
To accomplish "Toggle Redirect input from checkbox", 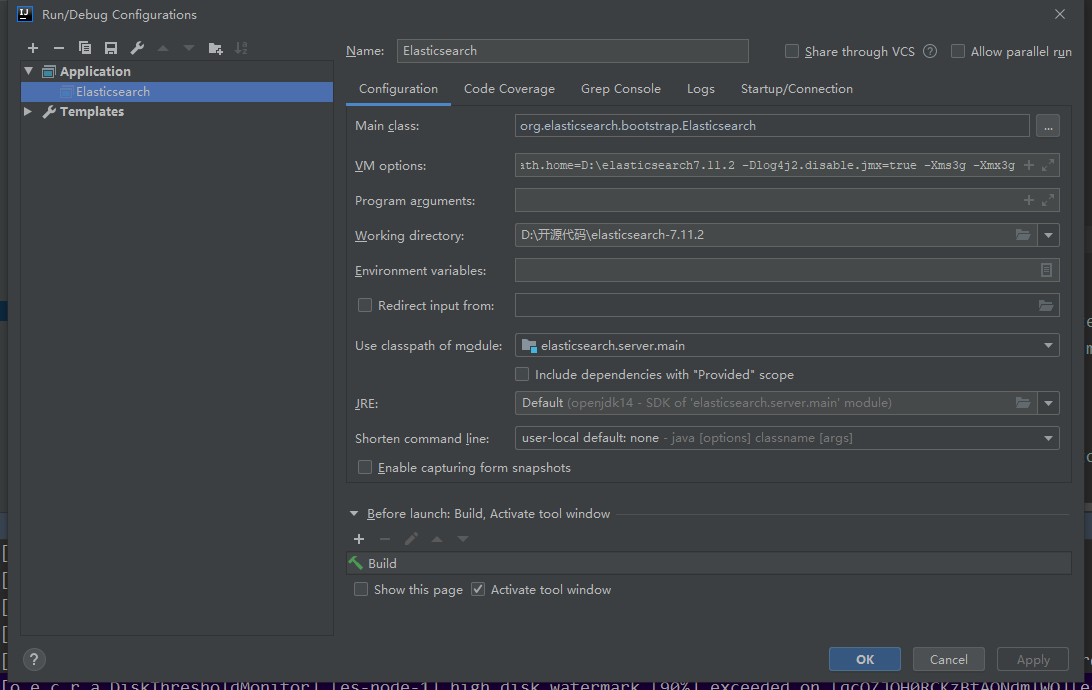I will click(364, 306).
